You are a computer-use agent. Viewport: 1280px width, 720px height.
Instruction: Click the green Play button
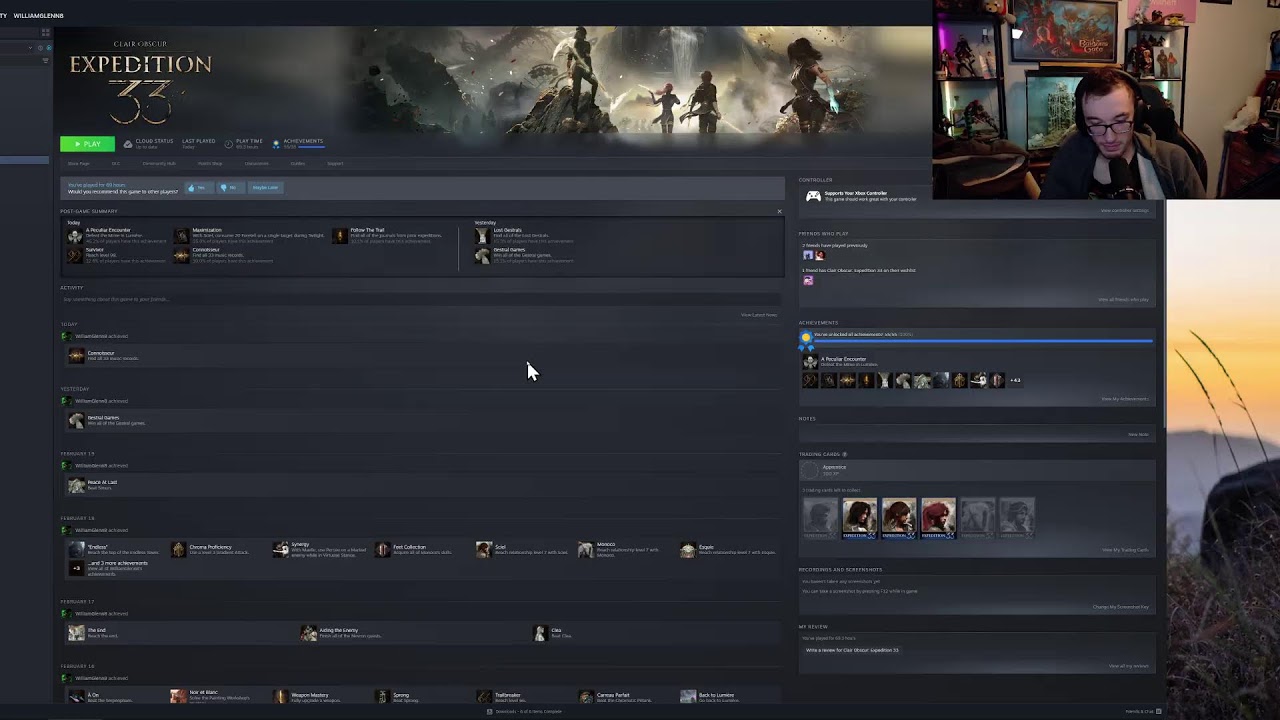coord(87,144)
